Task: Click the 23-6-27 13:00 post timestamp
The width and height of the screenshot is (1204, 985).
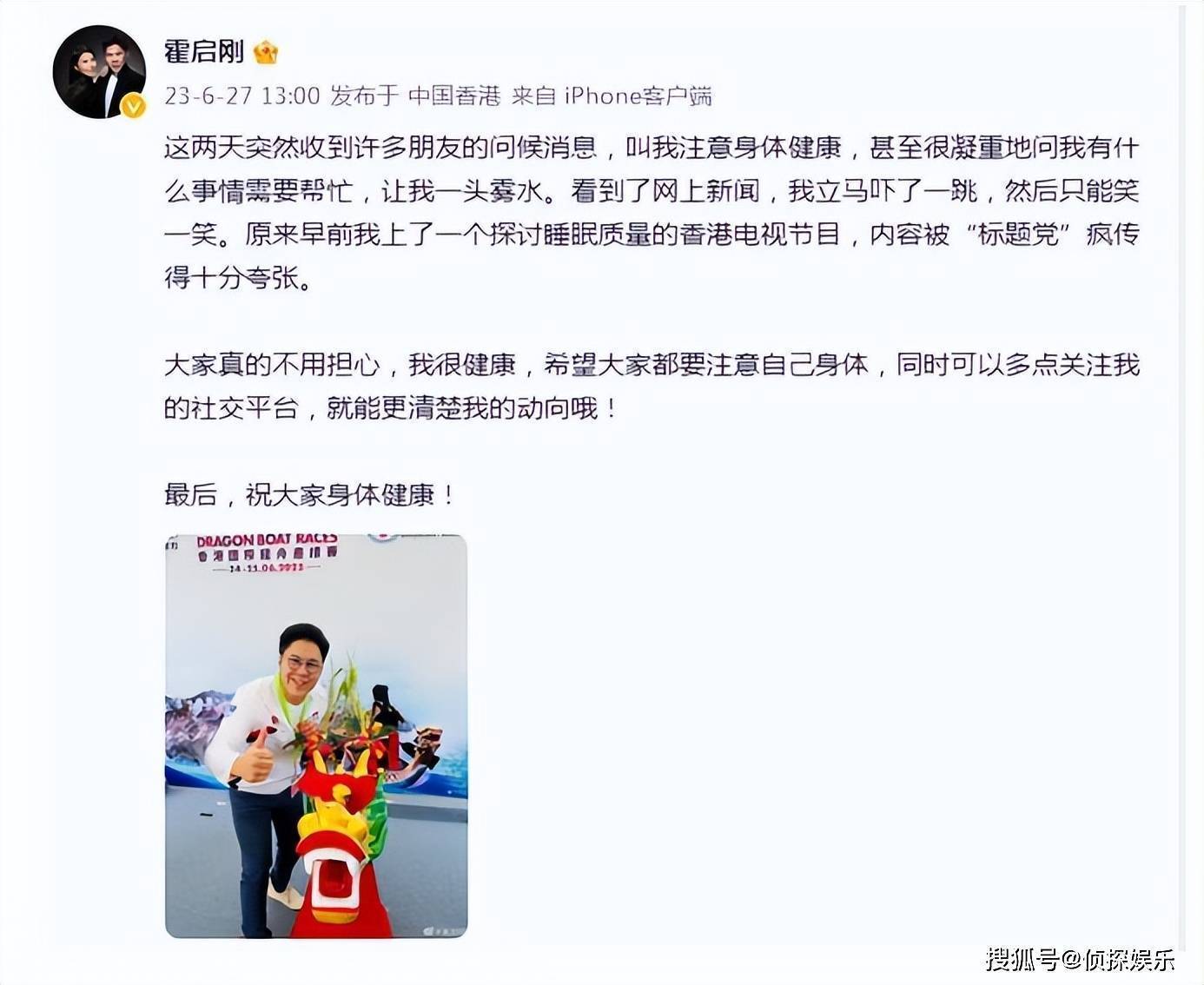Action: point(242,96)
